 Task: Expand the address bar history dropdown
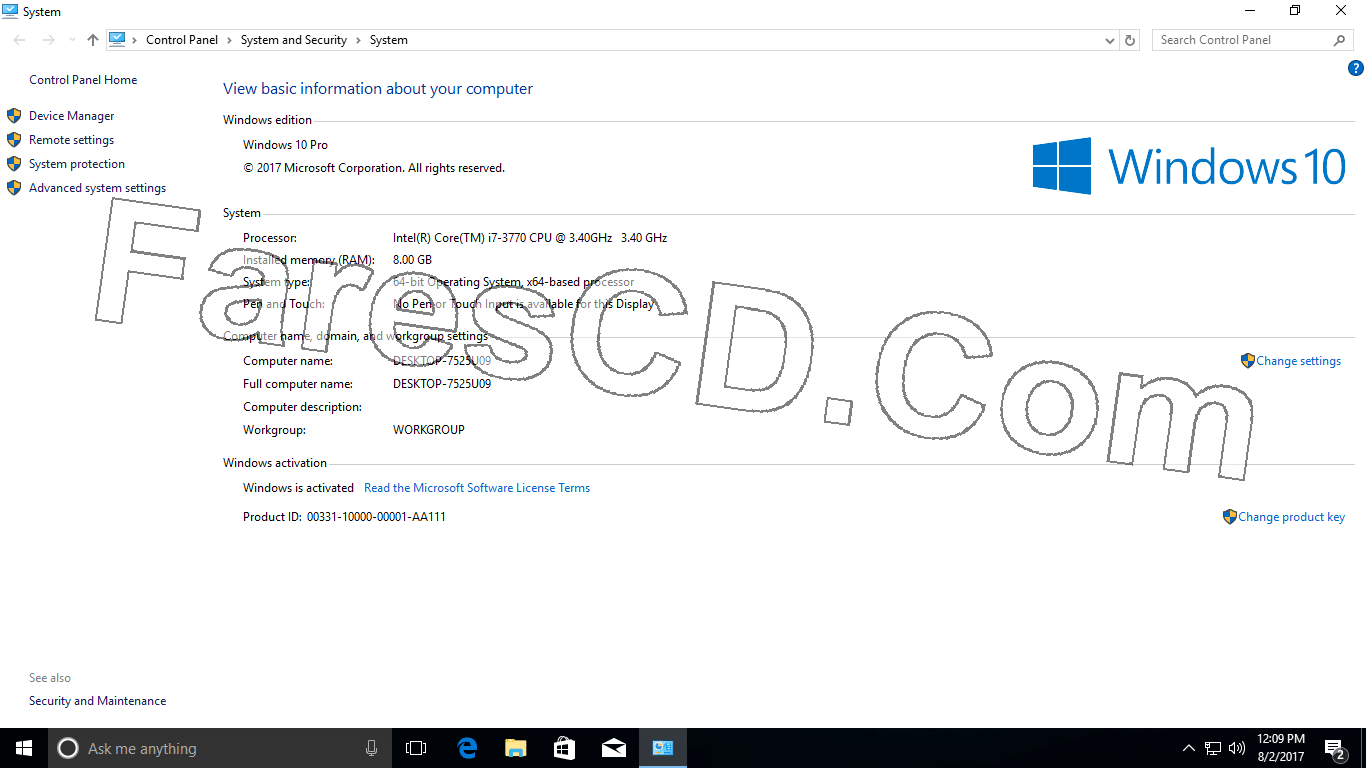[1110, 40]
